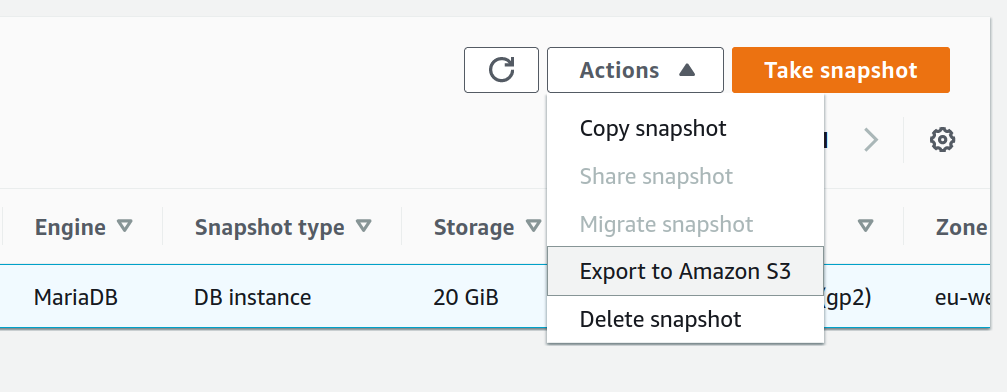Click the Engine column header text

point(70,227)
